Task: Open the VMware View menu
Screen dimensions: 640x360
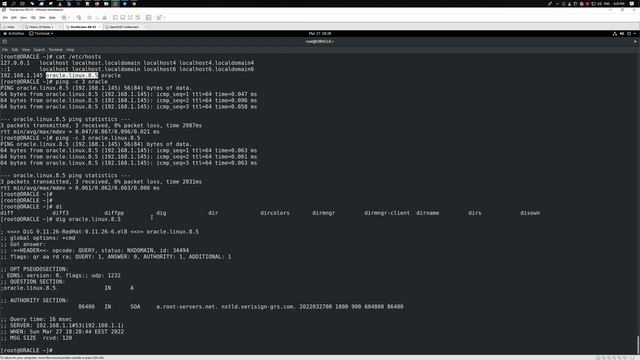Action: (24, 18)
